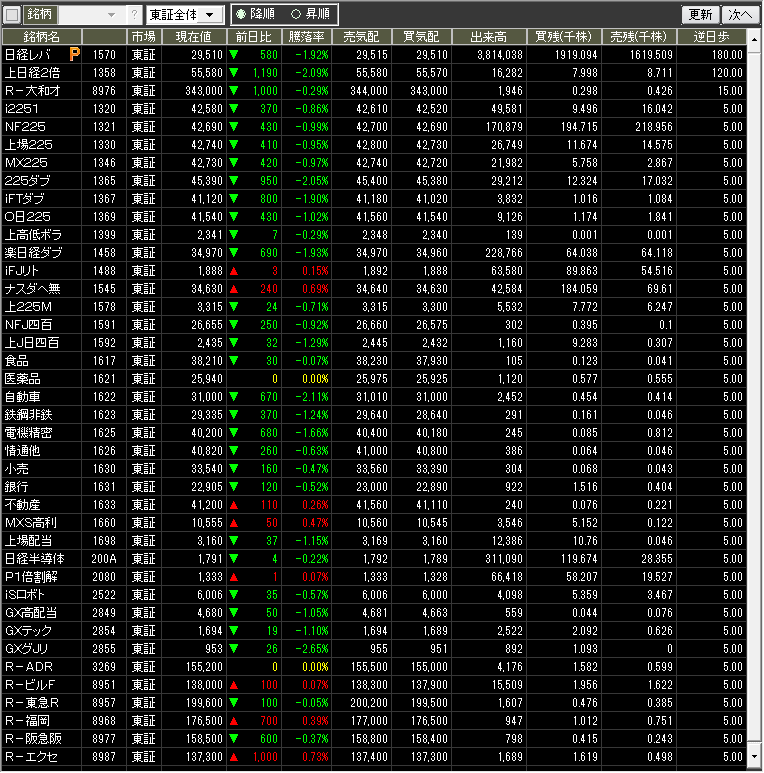Image resolution: width=764 pixels, height=773 pixels.
Task: Sort by 市場 column header
Action: [143, 36]
